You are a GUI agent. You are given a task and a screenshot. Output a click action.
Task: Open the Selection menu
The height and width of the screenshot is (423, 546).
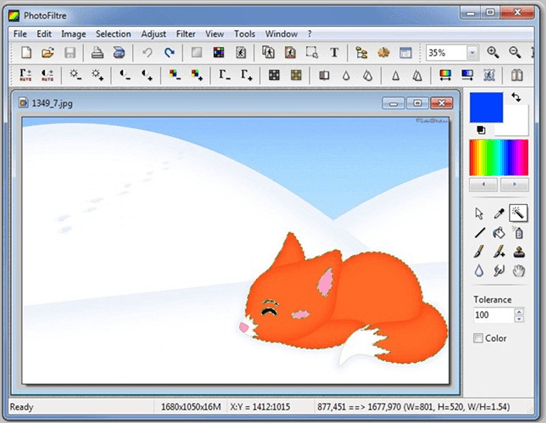point(114,34)
